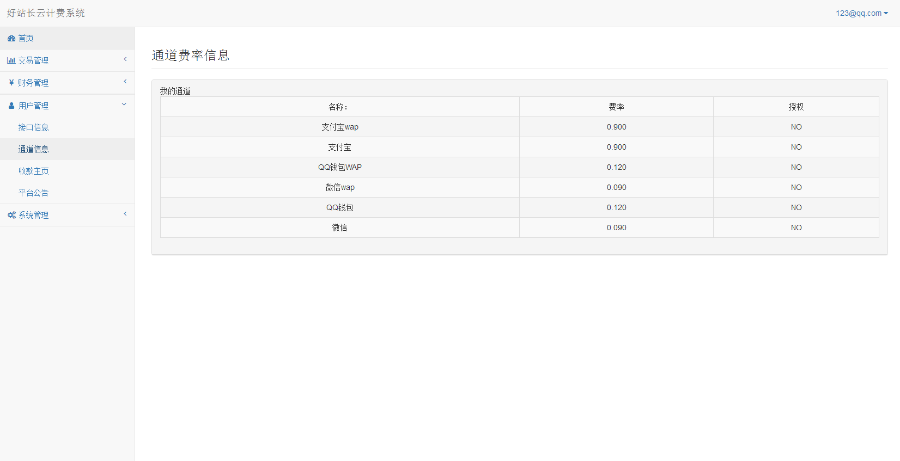Click the QQ钱包WAP channel name cell
The width and height of the screenshot is (900, 461).
pos(339,167)
